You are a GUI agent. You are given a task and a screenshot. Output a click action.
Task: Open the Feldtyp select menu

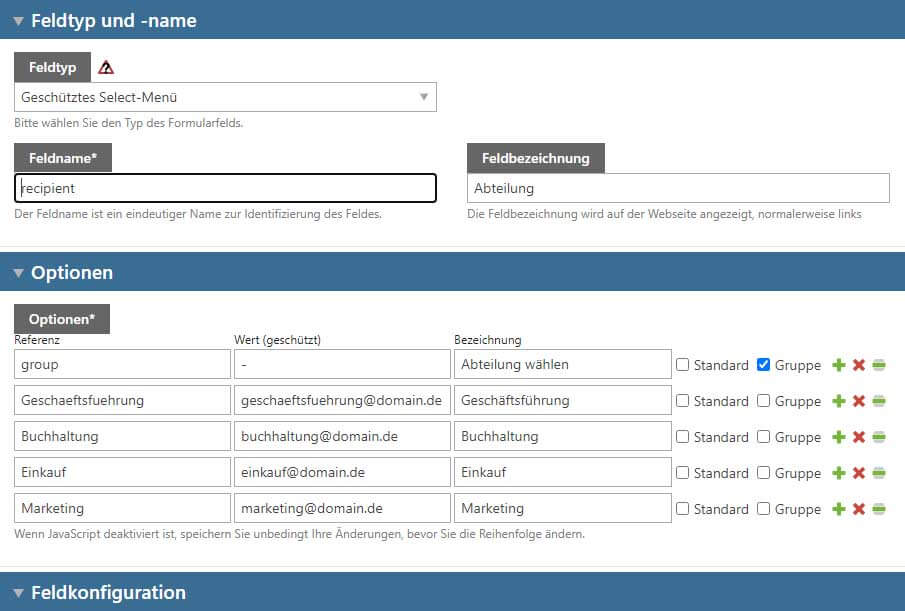coord(225,97)
